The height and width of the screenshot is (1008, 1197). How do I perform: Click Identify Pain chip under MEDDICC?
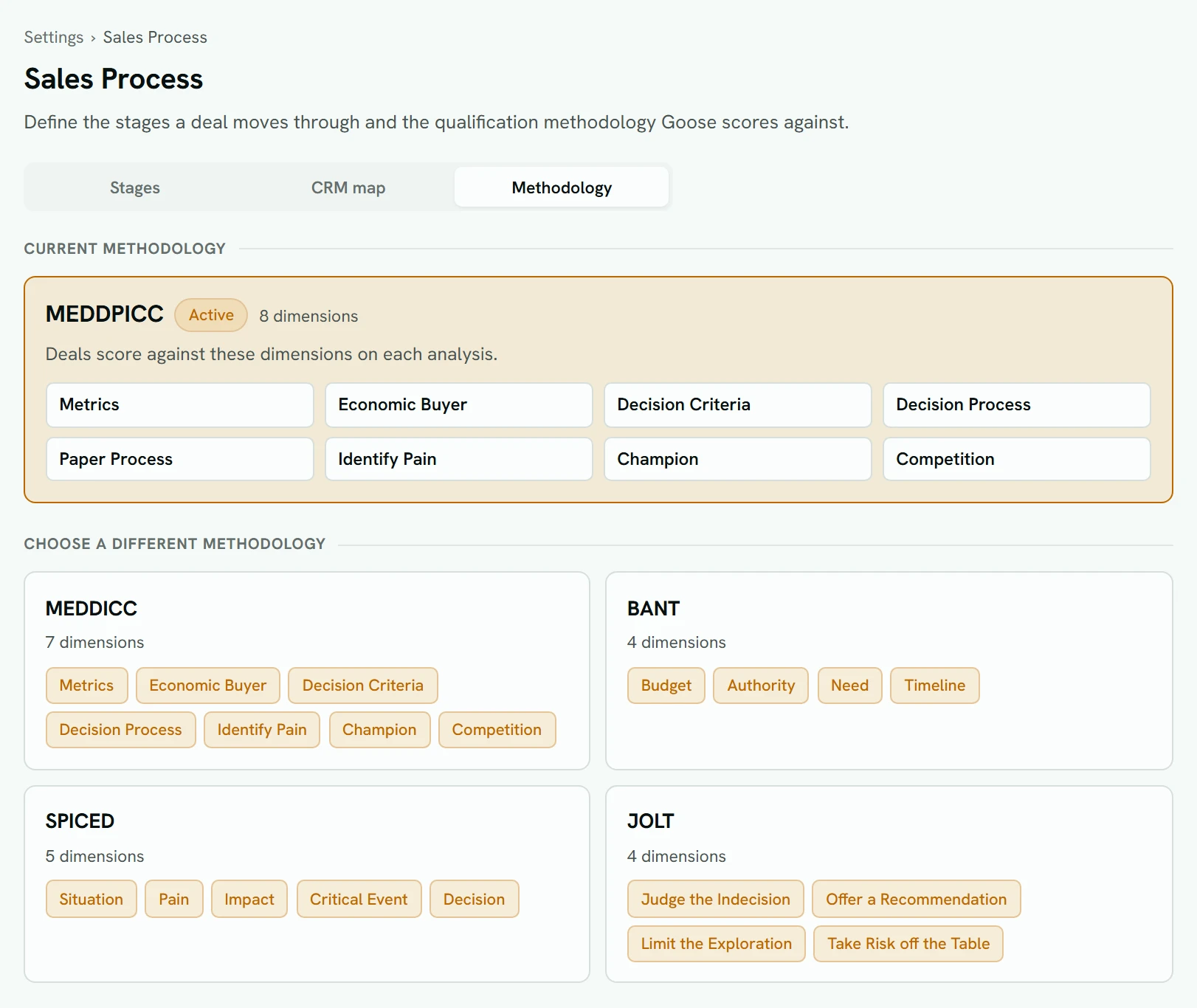(x=262, y=730)
